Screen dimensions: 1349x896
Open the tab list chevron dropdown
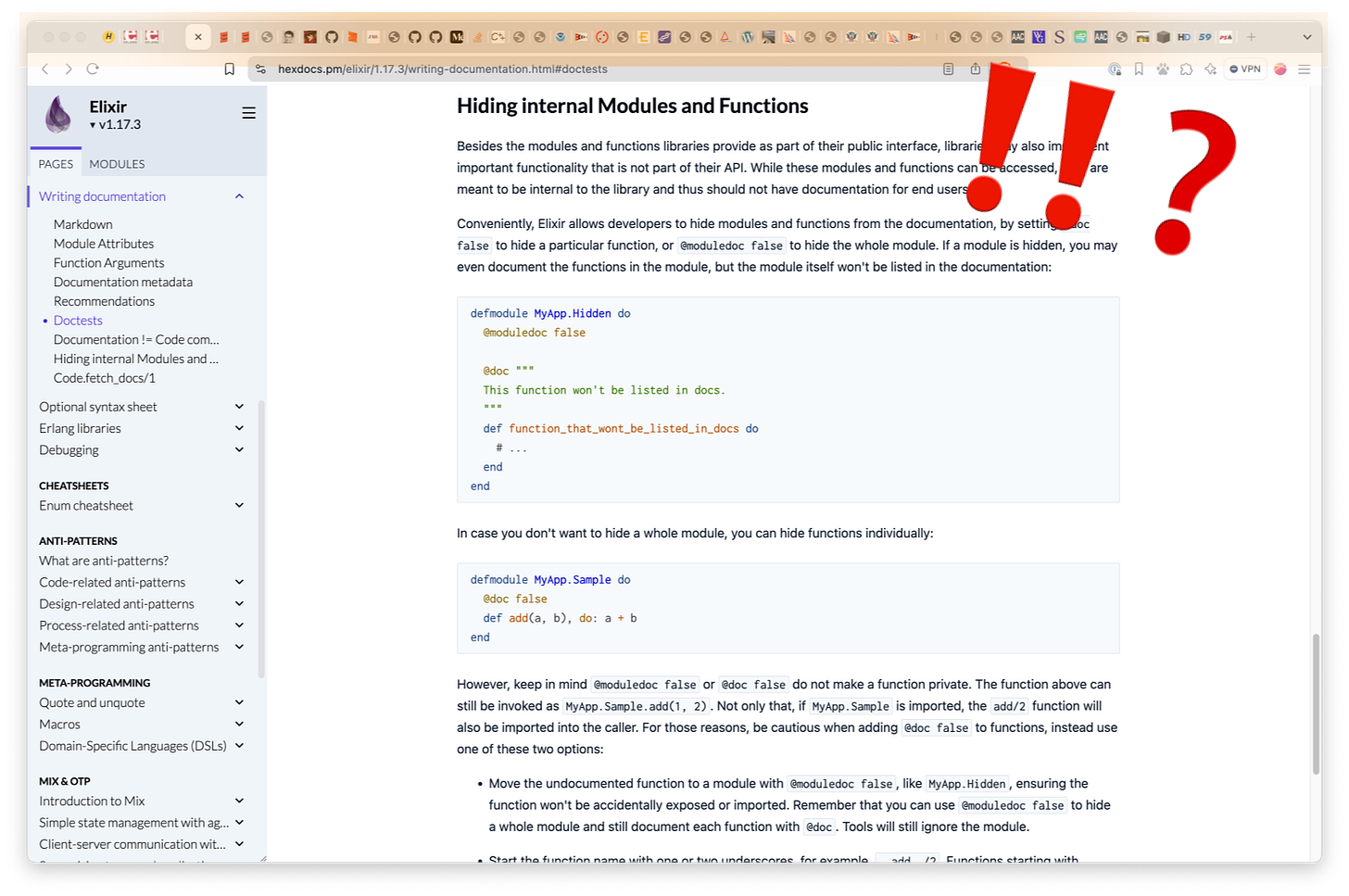coord(1307,37)
